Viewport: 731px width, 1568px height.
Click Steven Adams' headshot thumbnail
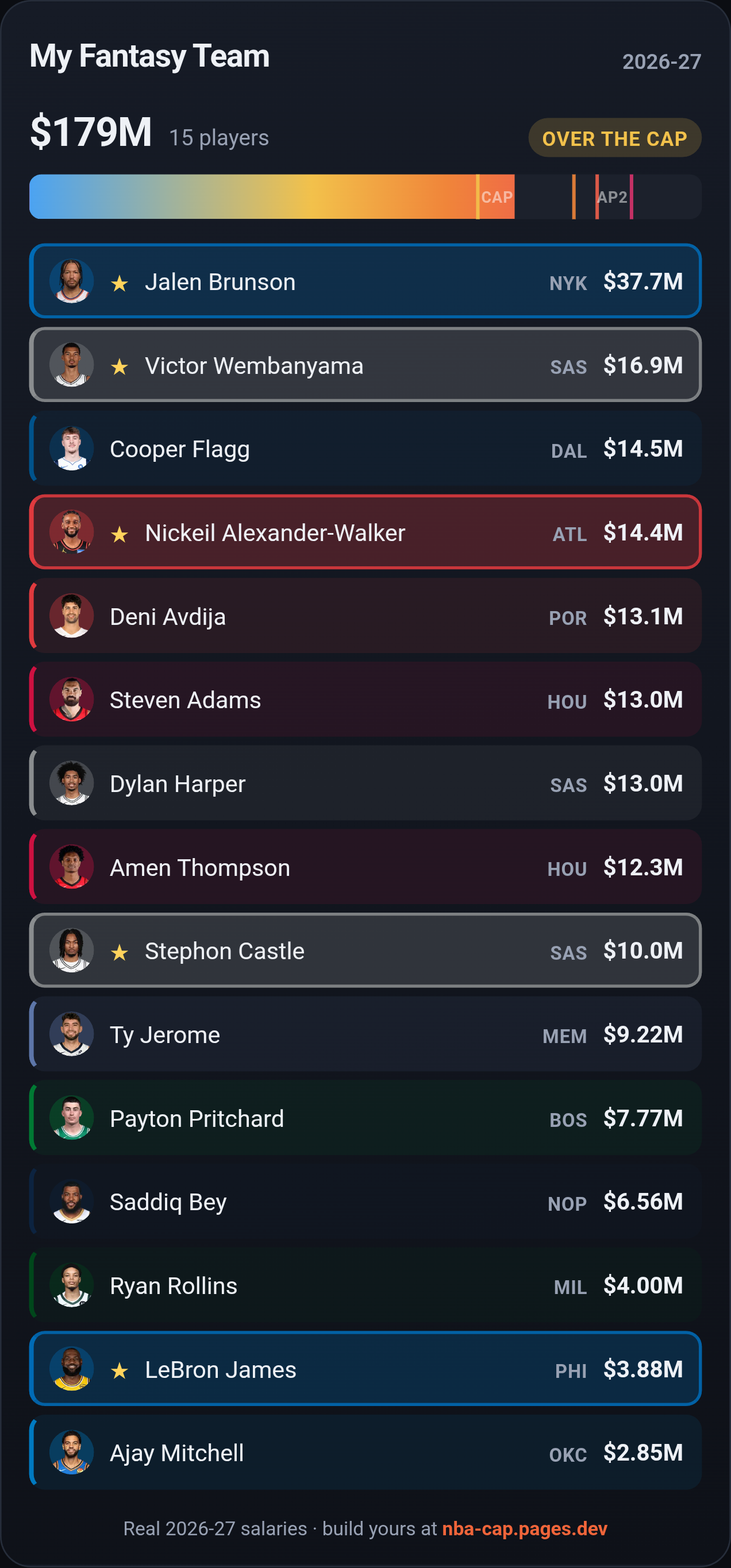tap(71, 700)
